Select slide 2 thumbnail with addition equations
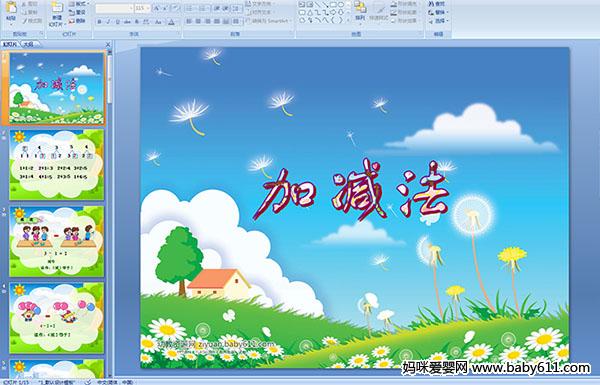Screen dimensions: 600x385 pyautogui.click(x=57, y=165)
